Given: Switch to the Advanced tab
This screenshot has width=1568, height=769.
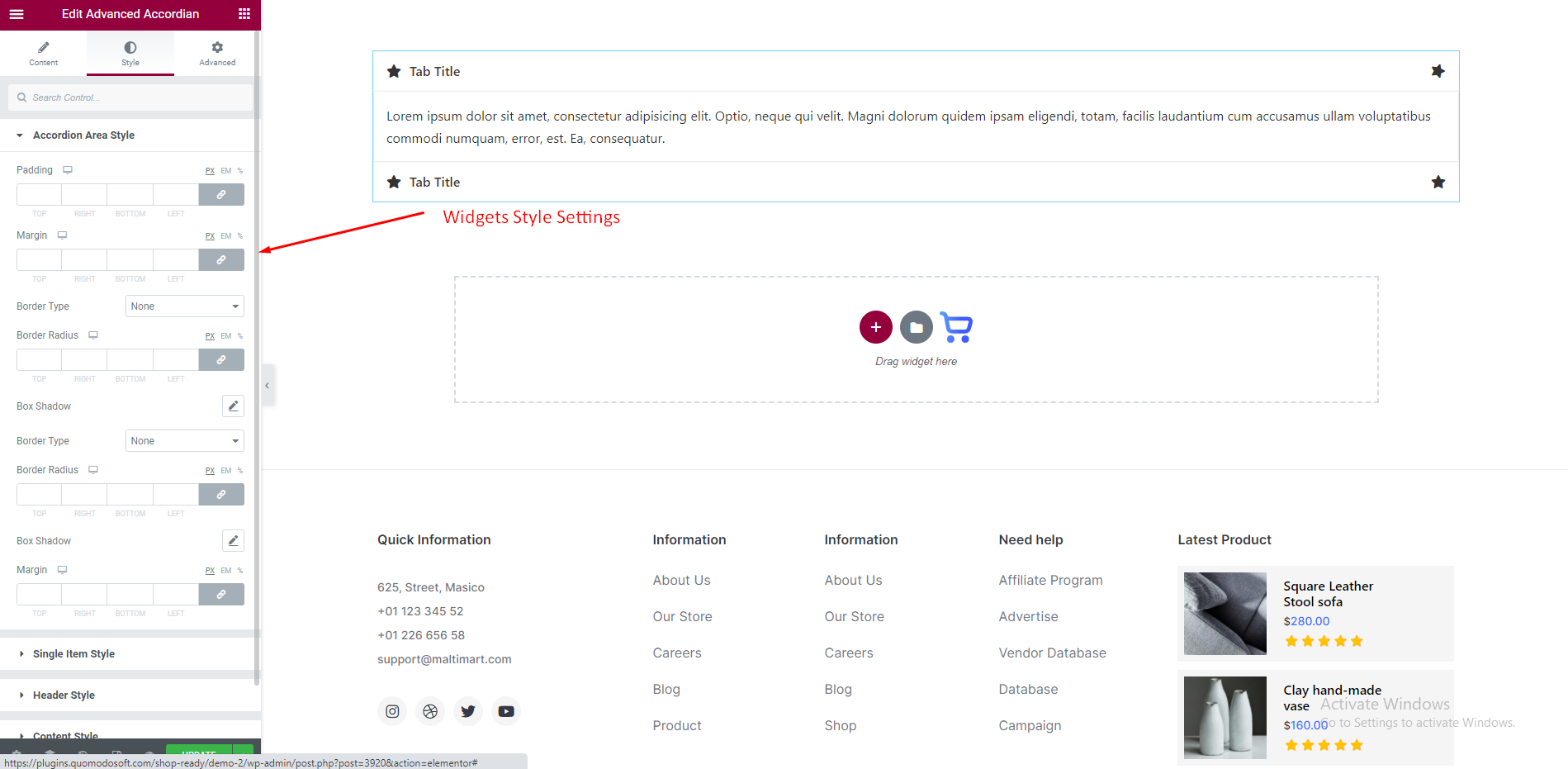Looking at the screenshot, I should coord(217,54).
